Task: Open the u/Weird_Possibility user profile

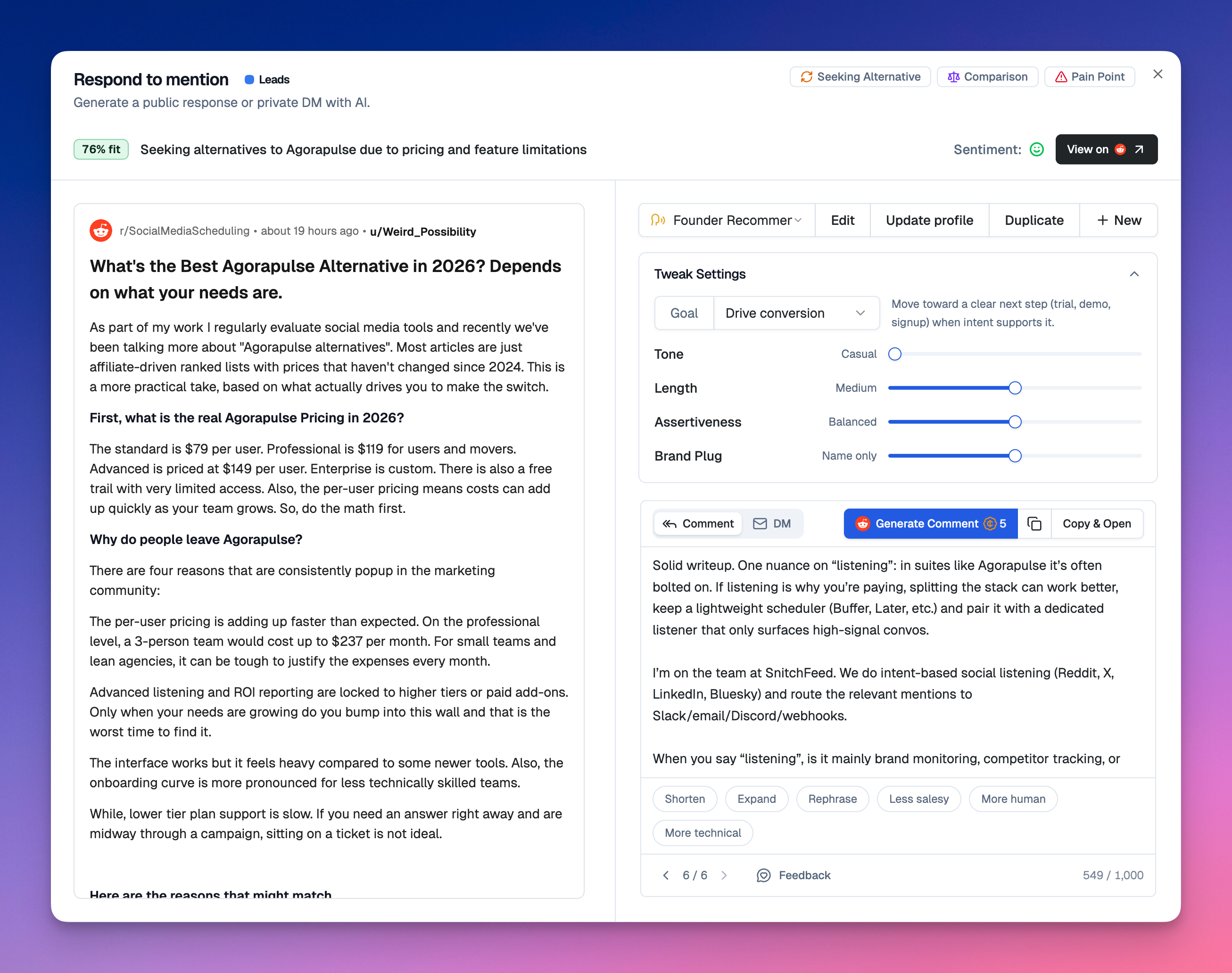Action: click(423, 231)
